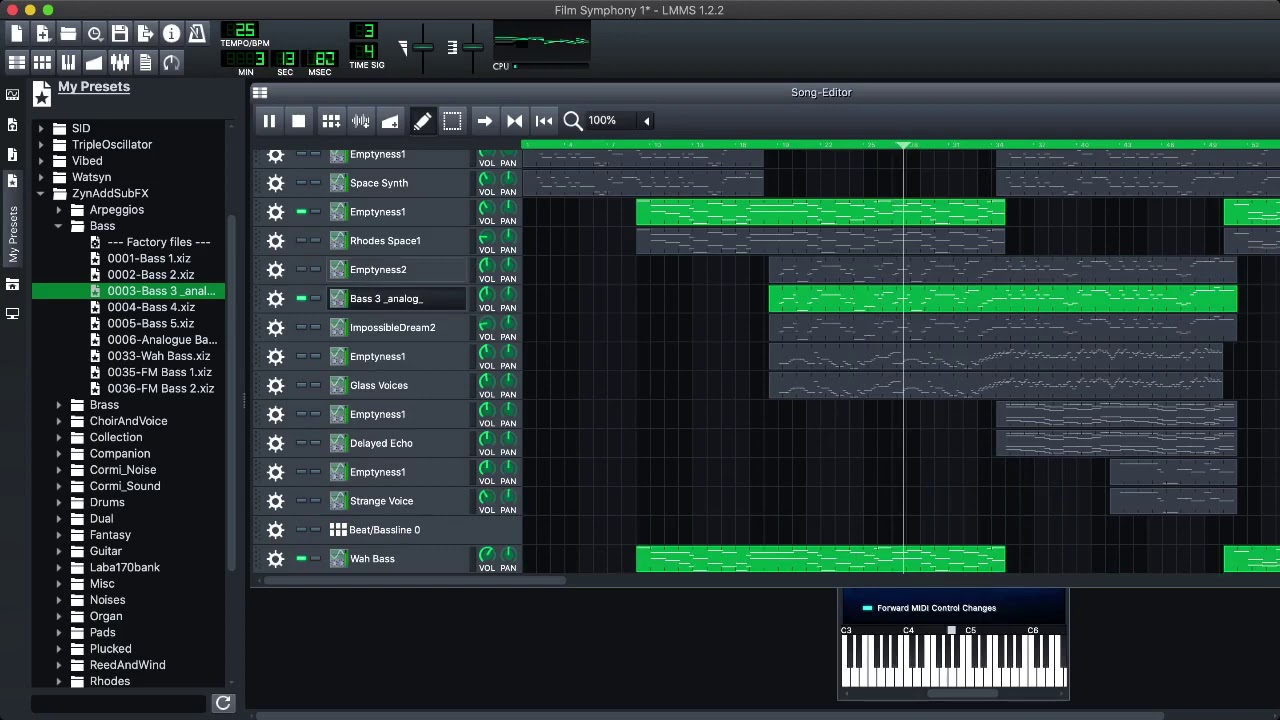Expand the SID preset folder

[x=41, y=128]
